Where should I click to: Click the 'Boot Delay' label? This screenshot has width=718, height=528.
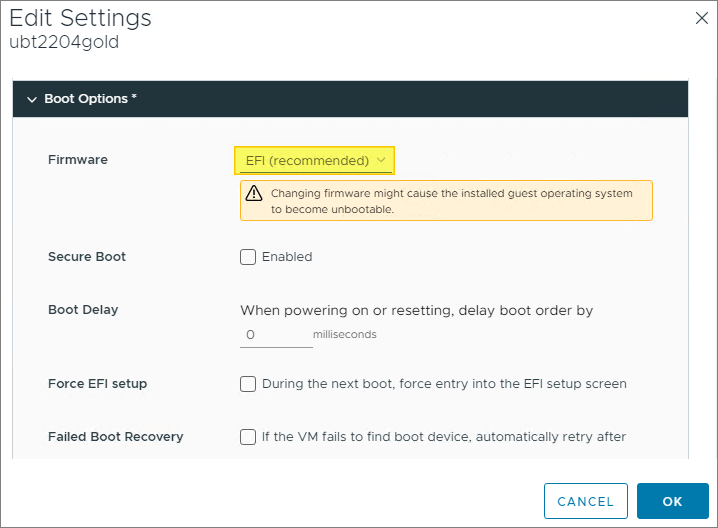(x=83, y=310)
